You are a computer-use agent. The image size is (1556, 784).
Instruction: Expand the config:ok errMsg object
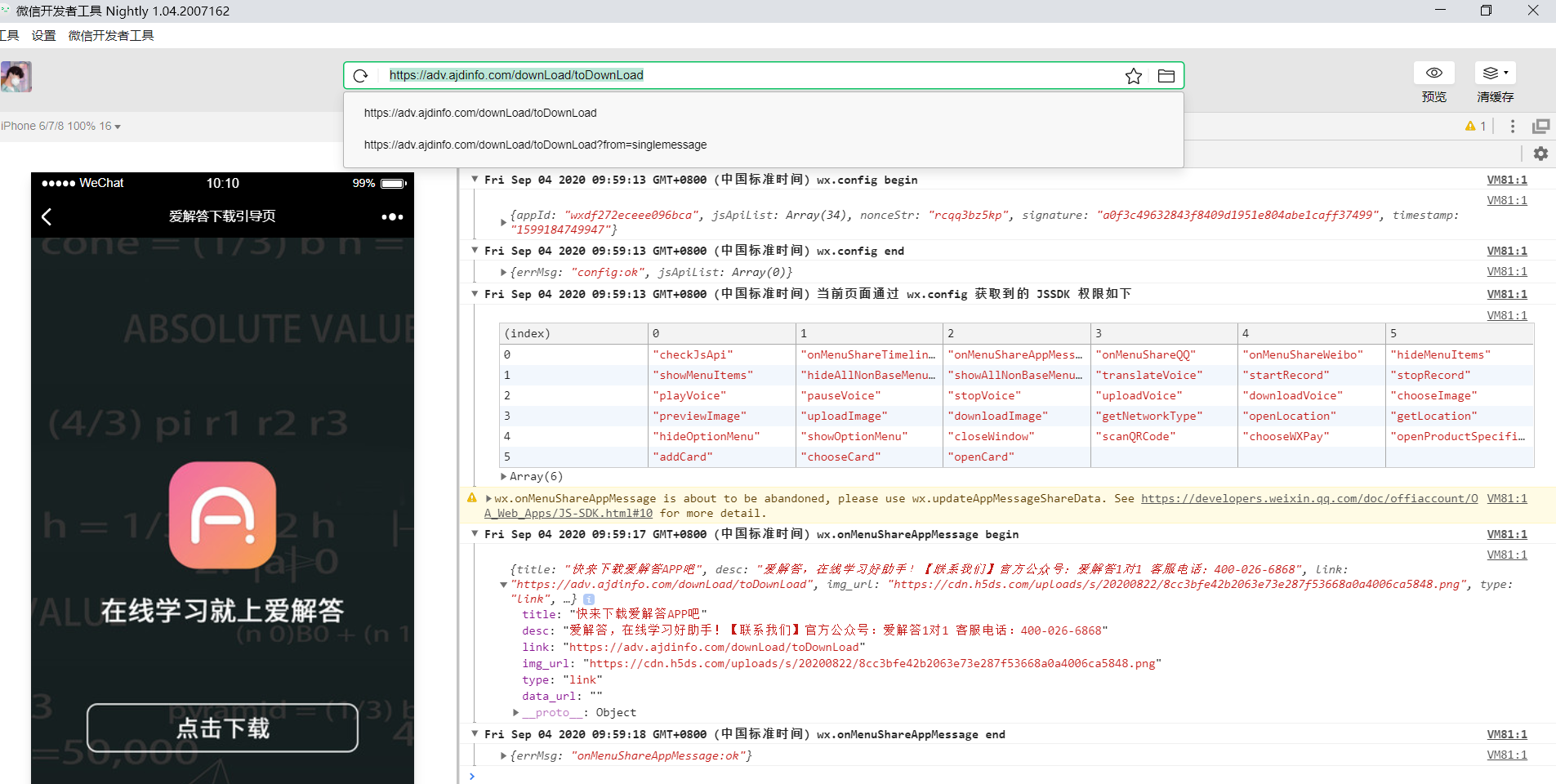coord(503,272)
